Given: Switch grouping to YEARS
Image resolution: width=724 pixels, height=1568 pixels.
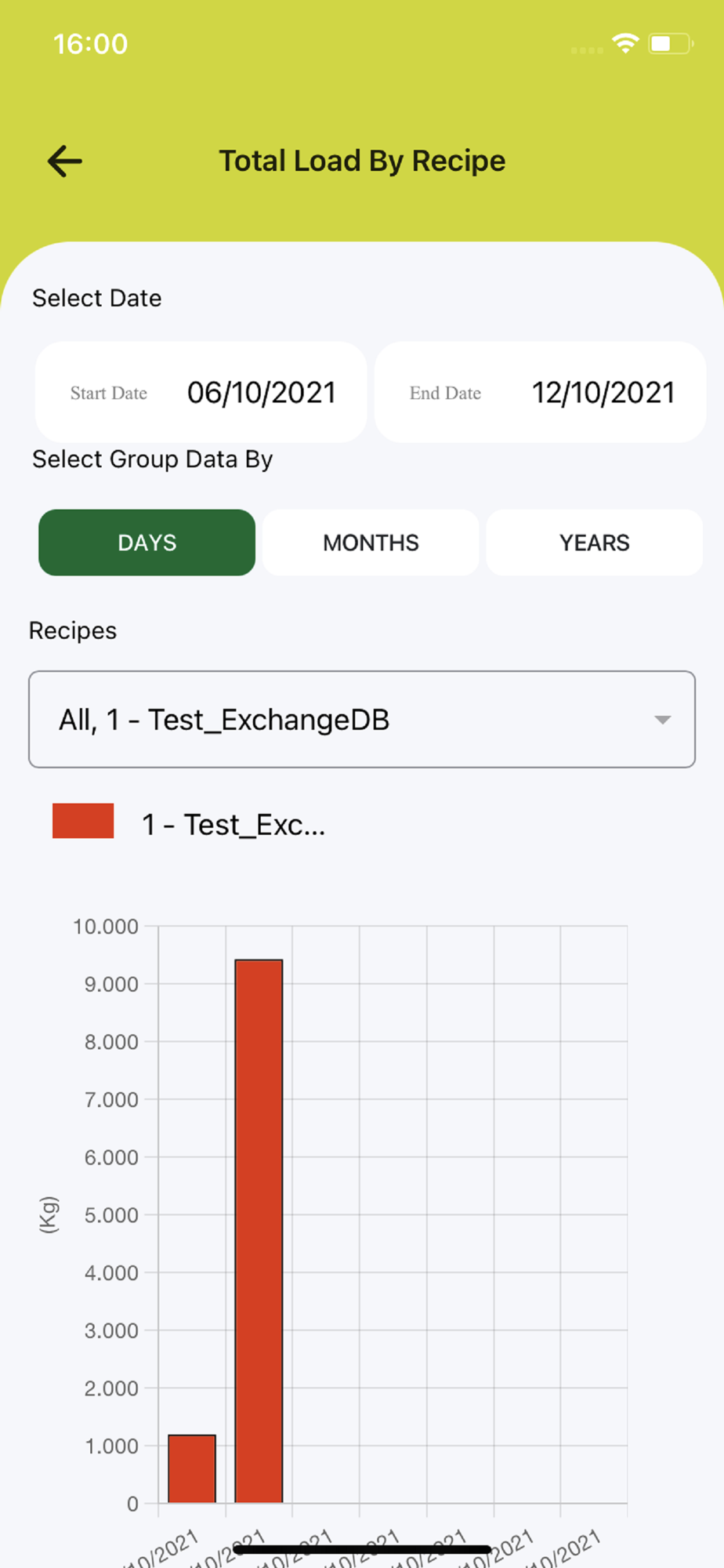Looking at the screenshot, I should click(594, 543).
